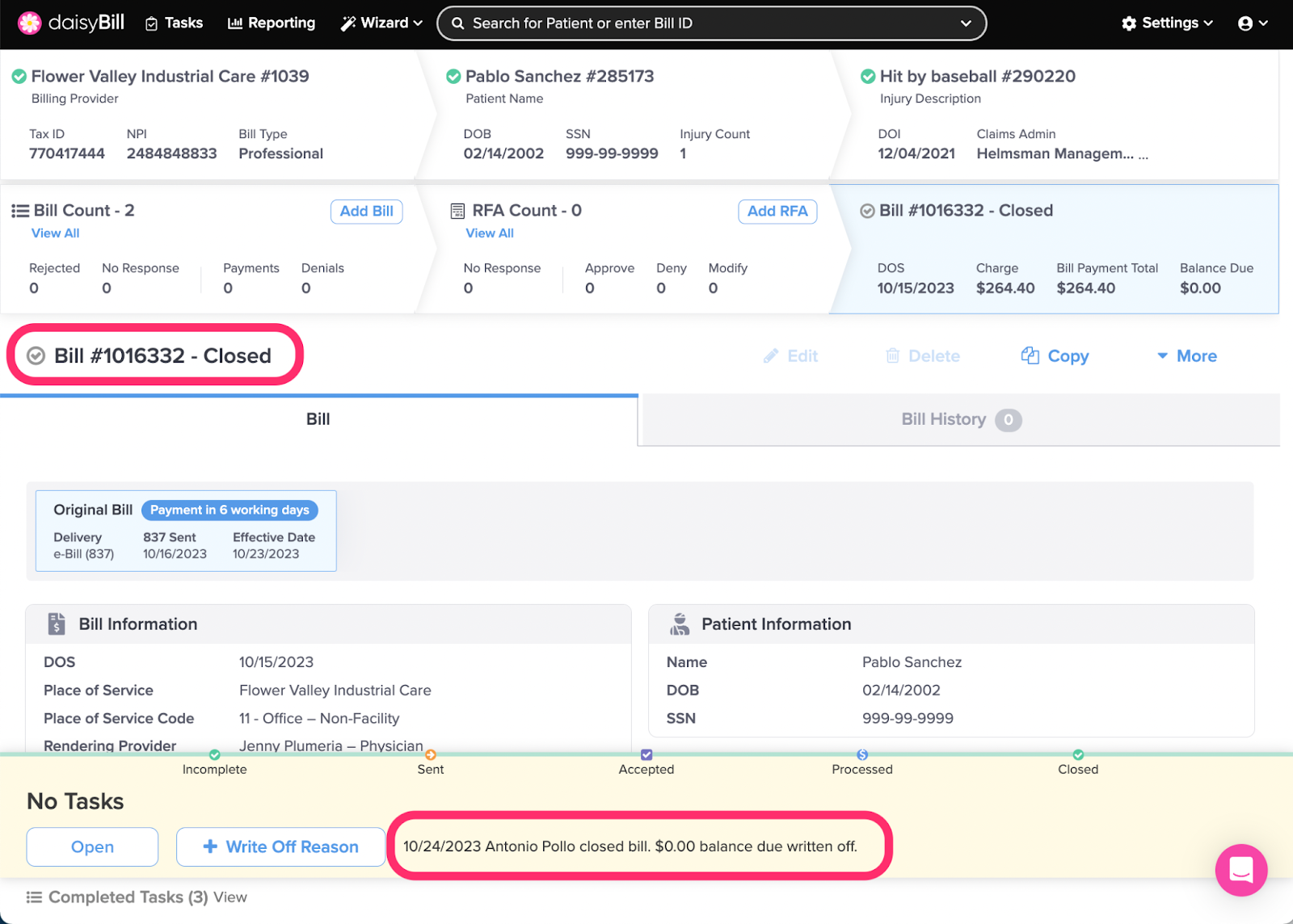
Task: Click the Incomplete status marker
Action: tap(214, 754)
